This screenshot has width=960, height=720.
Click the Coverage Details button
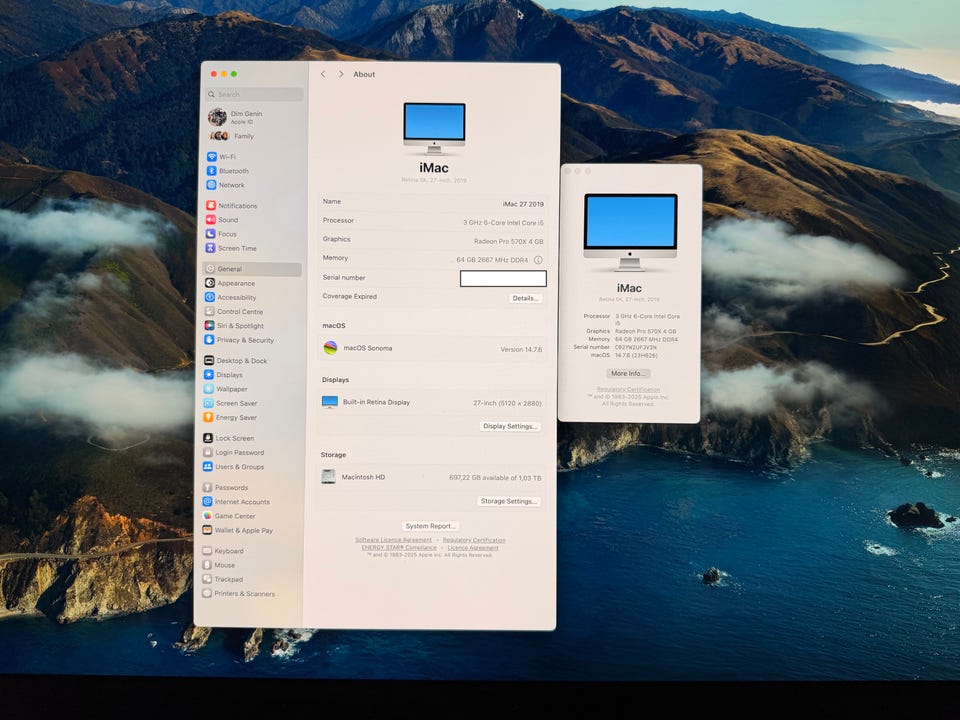525,298
